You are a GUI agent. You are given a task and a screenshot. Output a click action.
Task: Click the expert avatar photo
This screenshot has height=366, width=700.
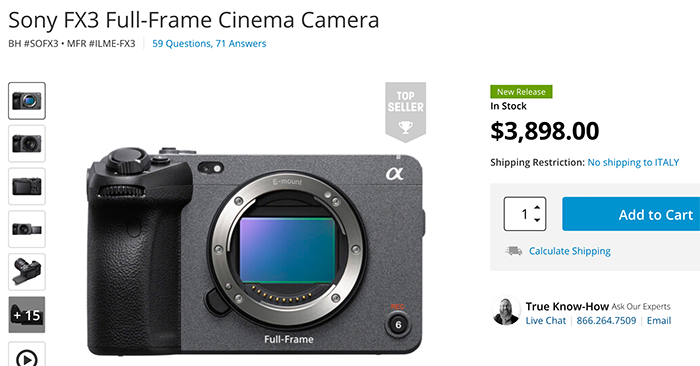pyautogui.click(x=506, y=311)
